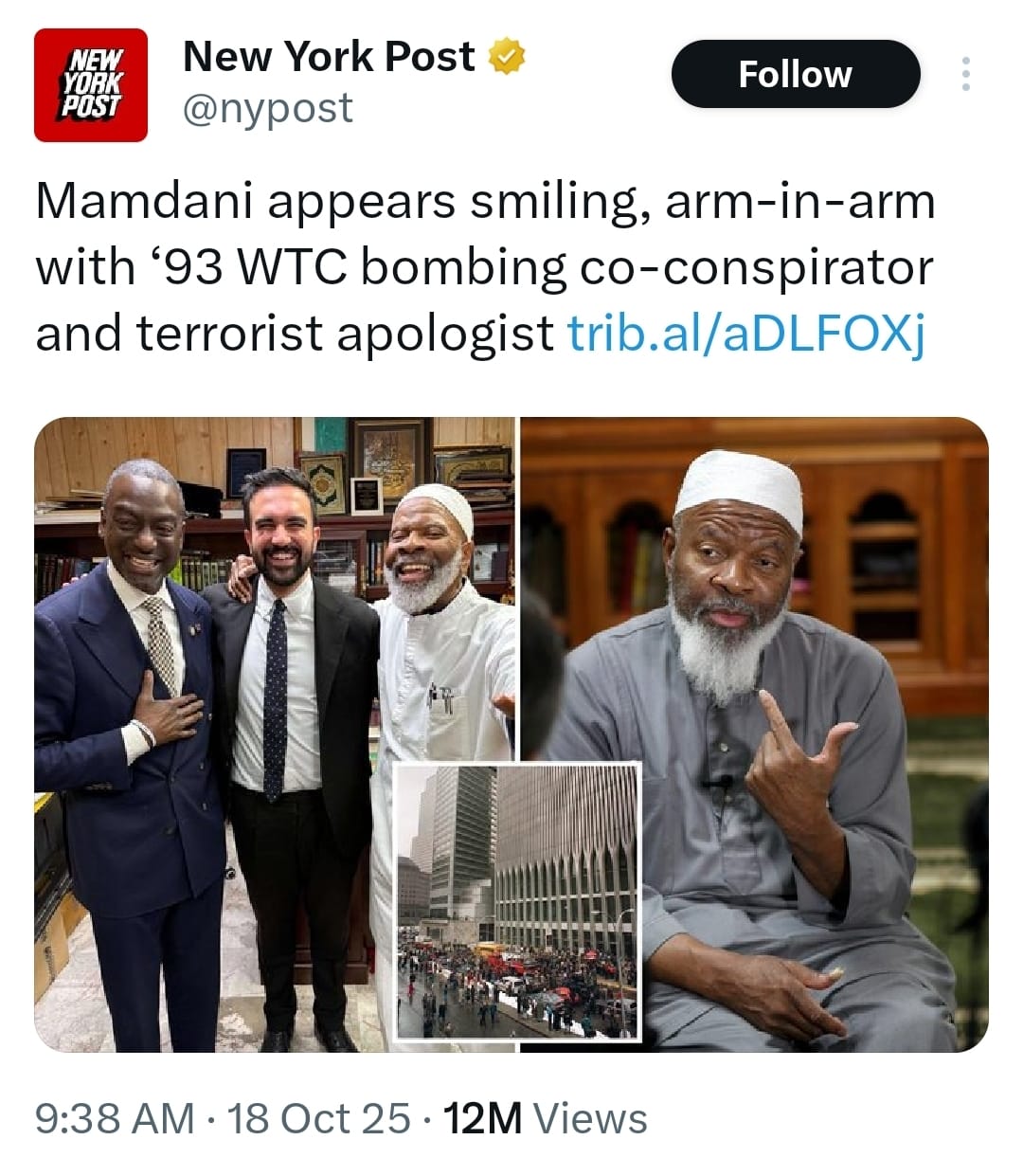1023x1176 pixels.
Task: Open the New York Post profile avatar
Action: (x=91, y=85)
